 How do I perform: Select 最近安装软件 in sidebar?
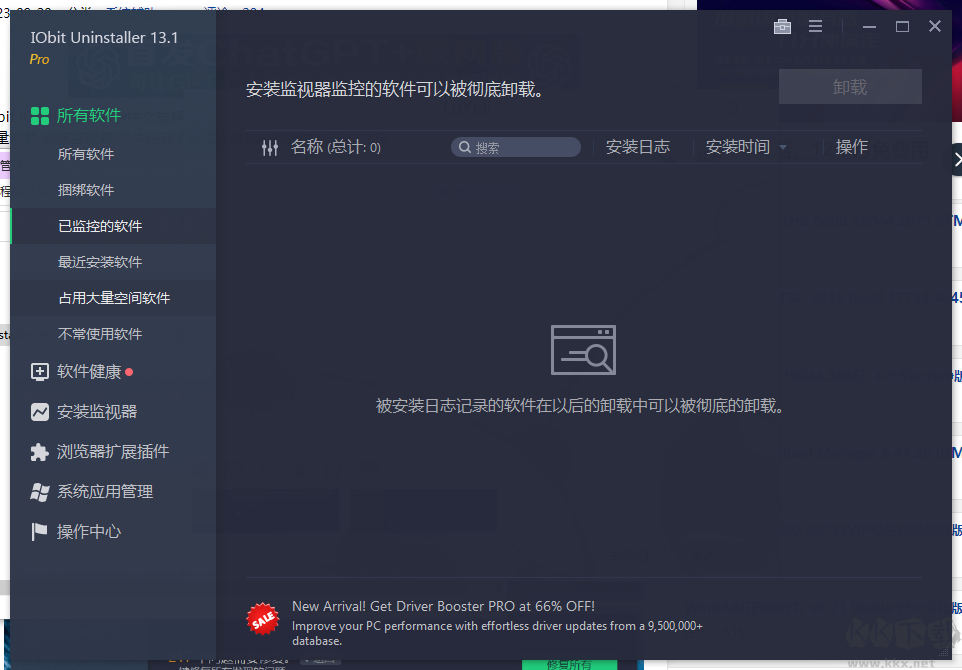click(100, 262)
